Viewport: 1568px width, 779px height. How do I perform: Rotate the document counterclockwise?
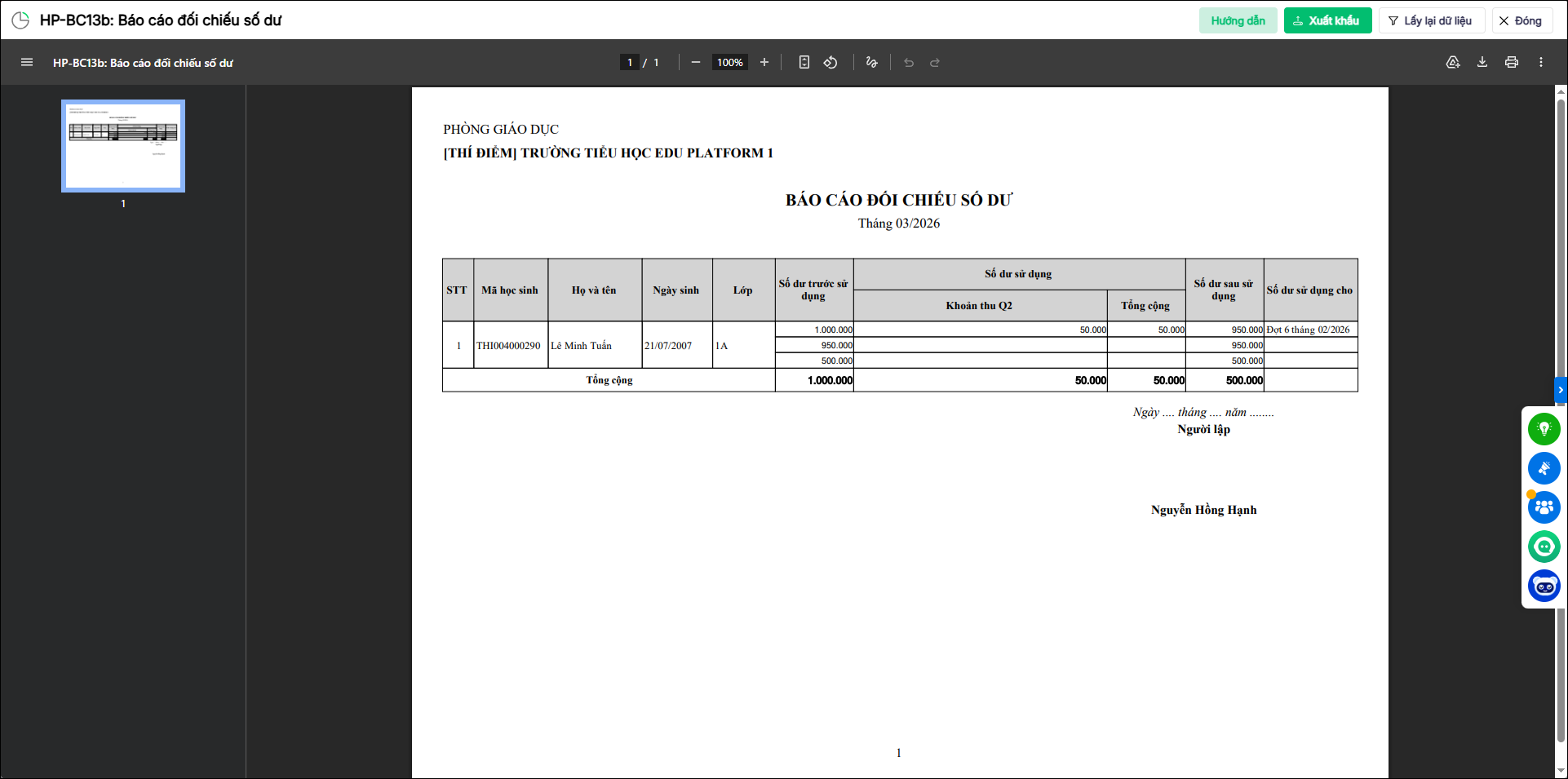pos(831,62)
